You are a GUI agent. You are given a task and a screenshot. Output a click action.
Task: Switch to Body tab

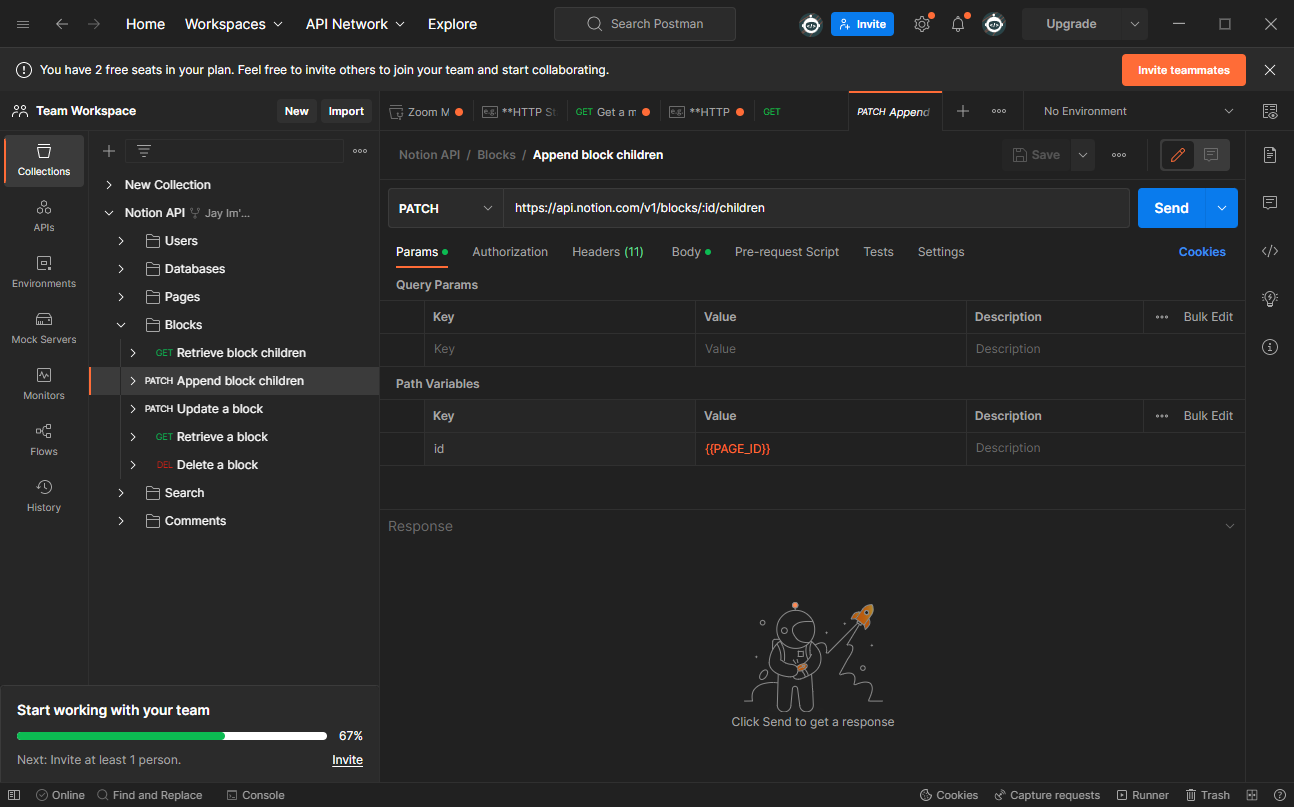(690, 252)
